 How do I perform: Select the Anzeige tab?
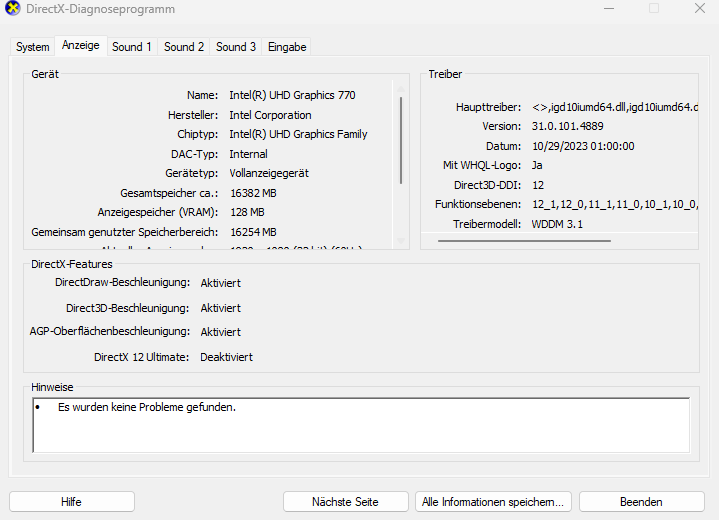click(81, 45)
